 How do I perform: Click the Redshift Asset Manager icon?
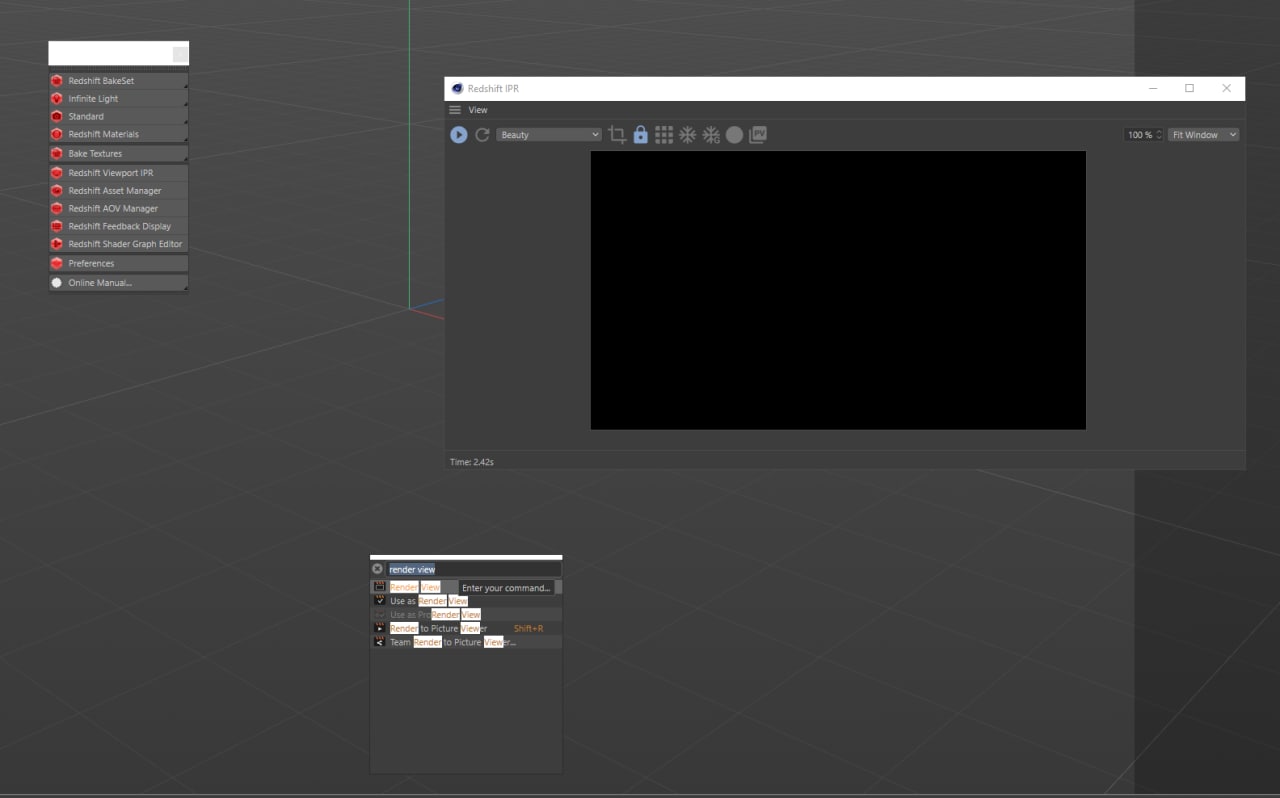click(57, 191)
